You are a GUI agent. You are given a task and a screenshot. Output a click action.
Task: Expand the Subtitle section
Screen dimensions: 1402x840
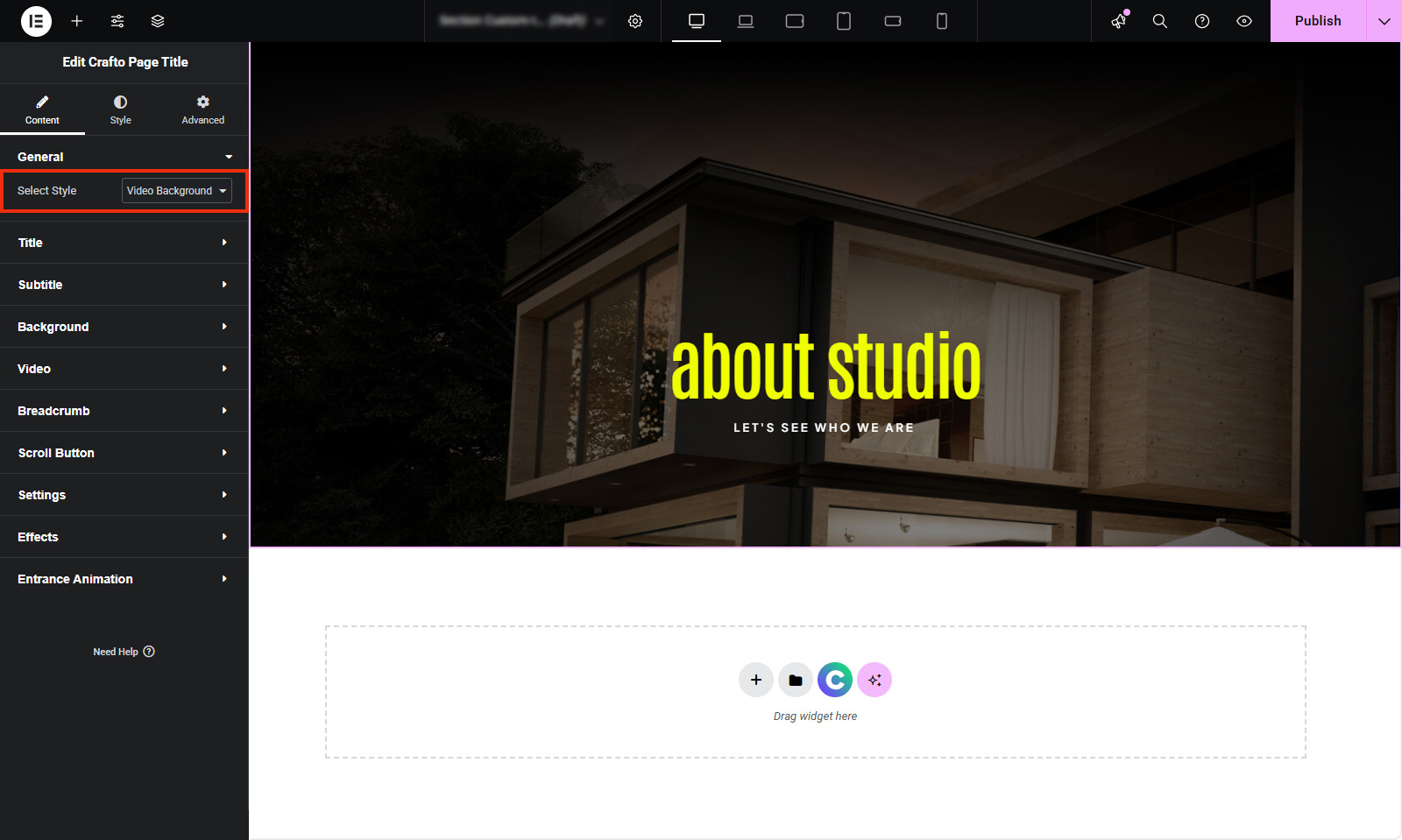point(124,285)
